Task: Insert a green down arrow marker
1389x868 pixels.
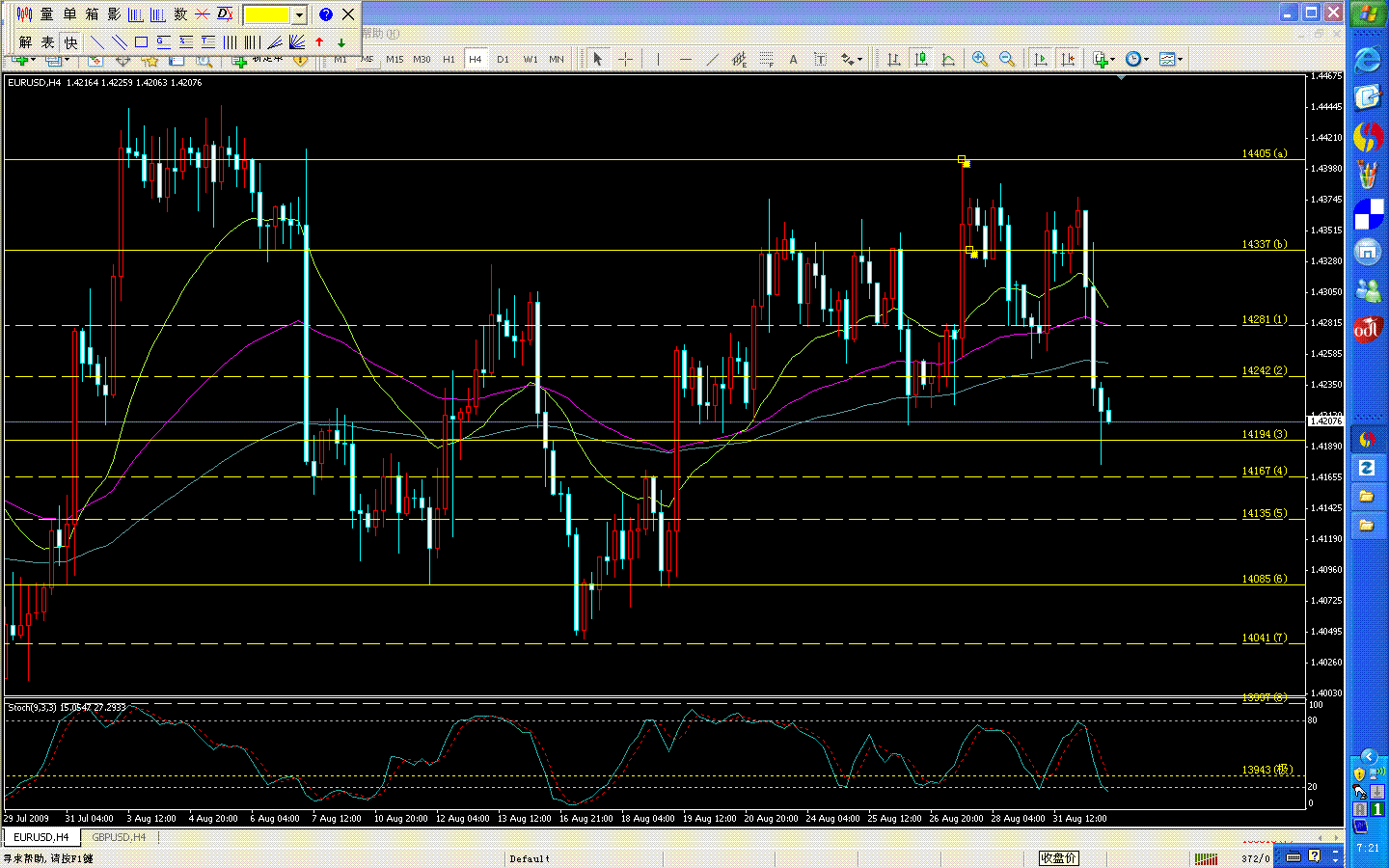Action: coord(341,42)
